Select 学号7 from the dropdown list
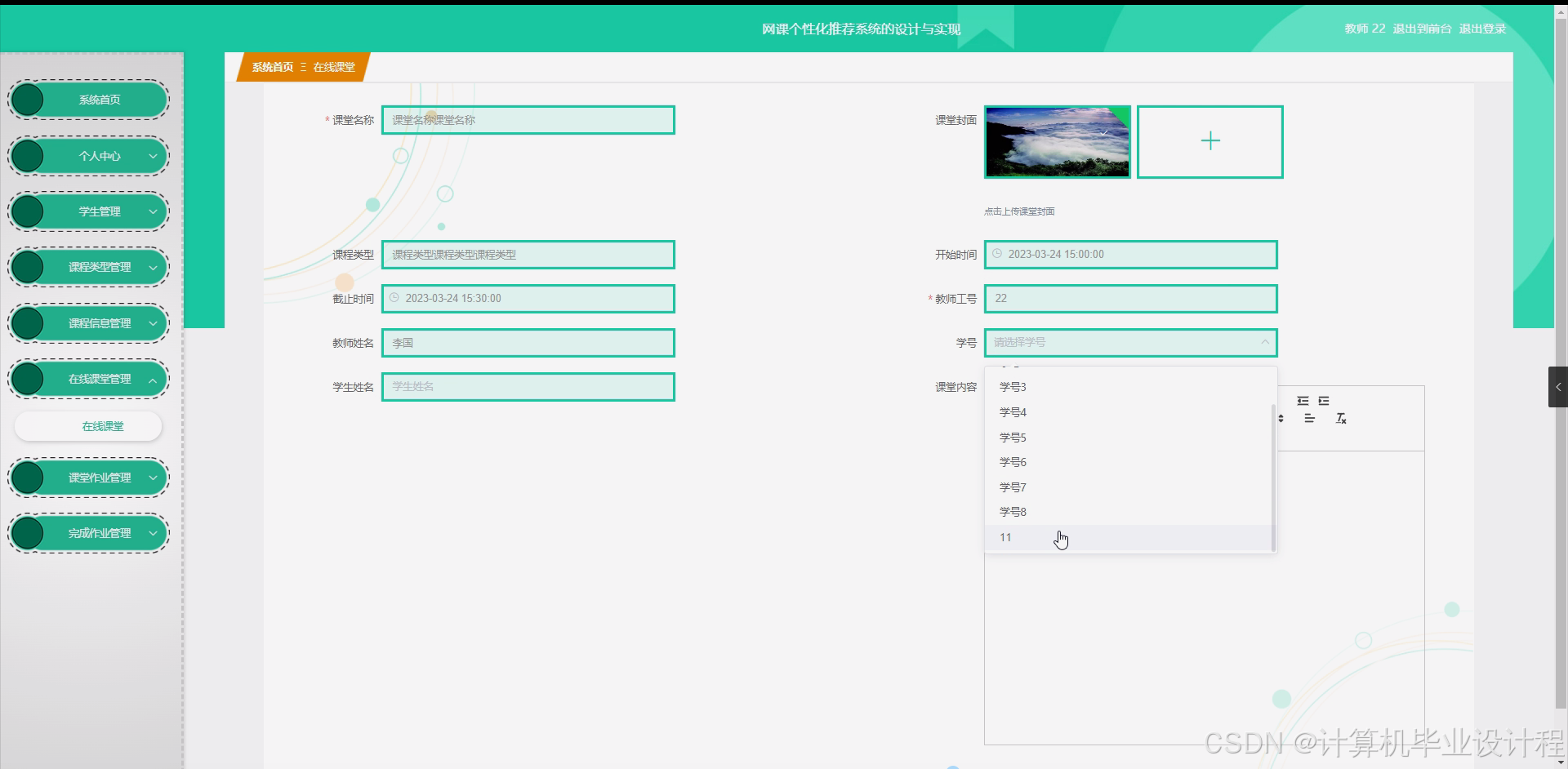The width and height of the screenshot is (1568, 769). pyautogui.click(x=1129, y=487)
